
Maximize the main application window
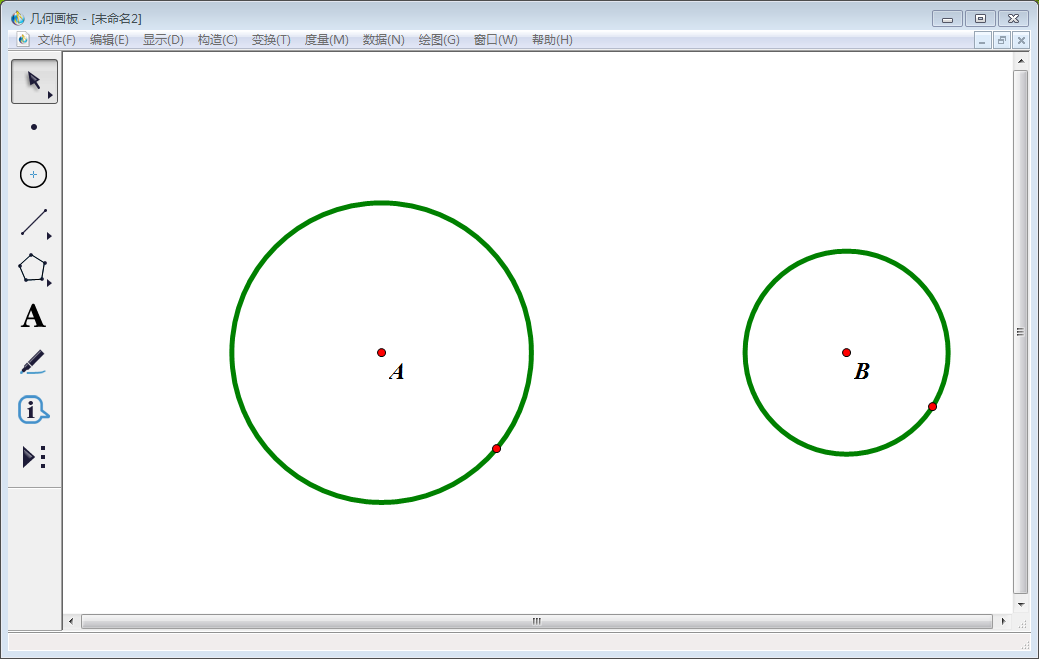[x=980, y=19]
